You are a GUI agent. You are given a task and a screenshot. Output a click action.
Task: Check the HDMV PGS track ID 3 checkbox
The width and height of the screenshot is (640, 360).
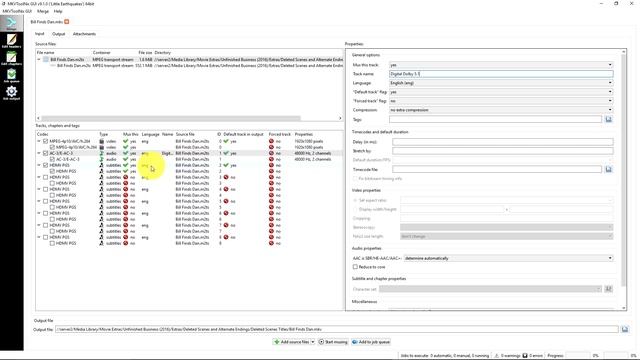pyautogui.click(x=46, y=177)
